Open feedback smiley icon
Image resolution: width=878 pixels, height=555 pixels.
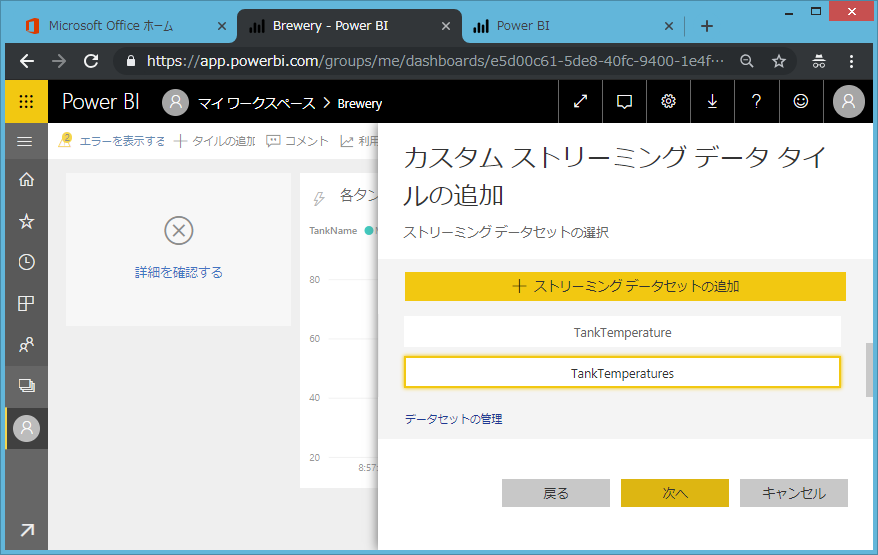click(801, 101)
